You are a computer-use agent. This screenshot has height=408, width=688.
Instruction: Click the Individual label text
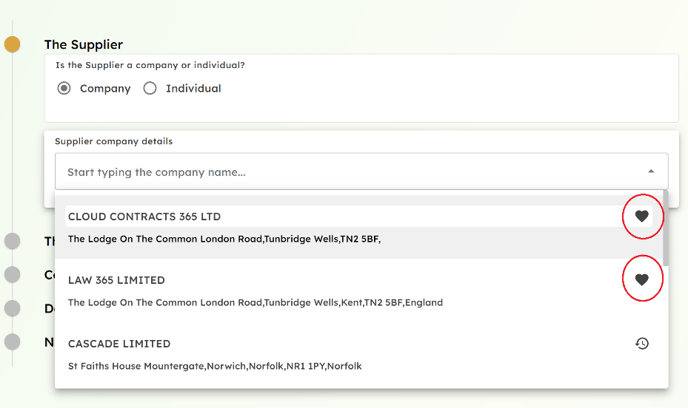tap(194, 88)
